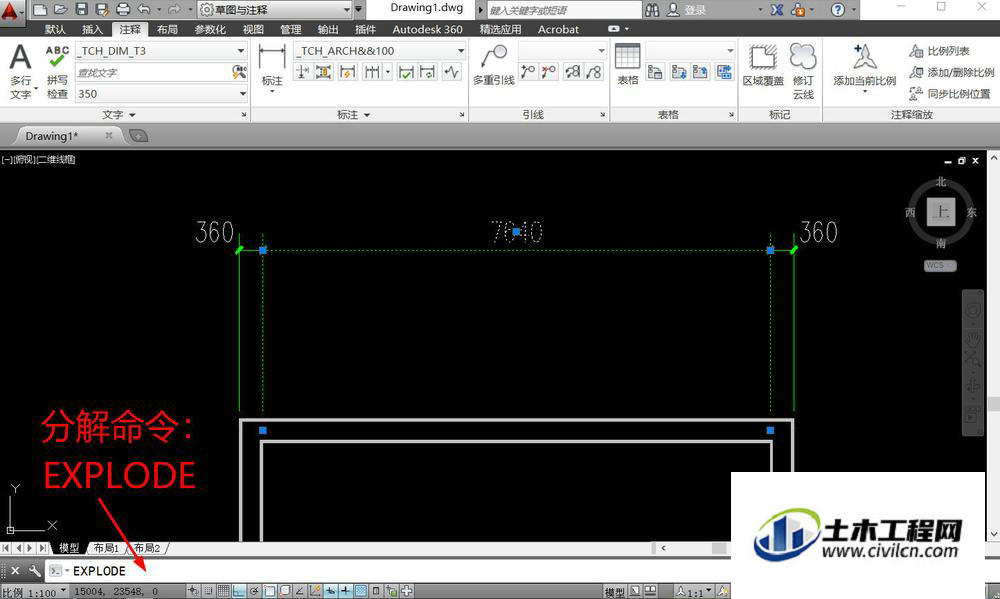Click the dimension jogged line icon
The width and height of the screenshot is (1000, 599).
coord(452,72)
